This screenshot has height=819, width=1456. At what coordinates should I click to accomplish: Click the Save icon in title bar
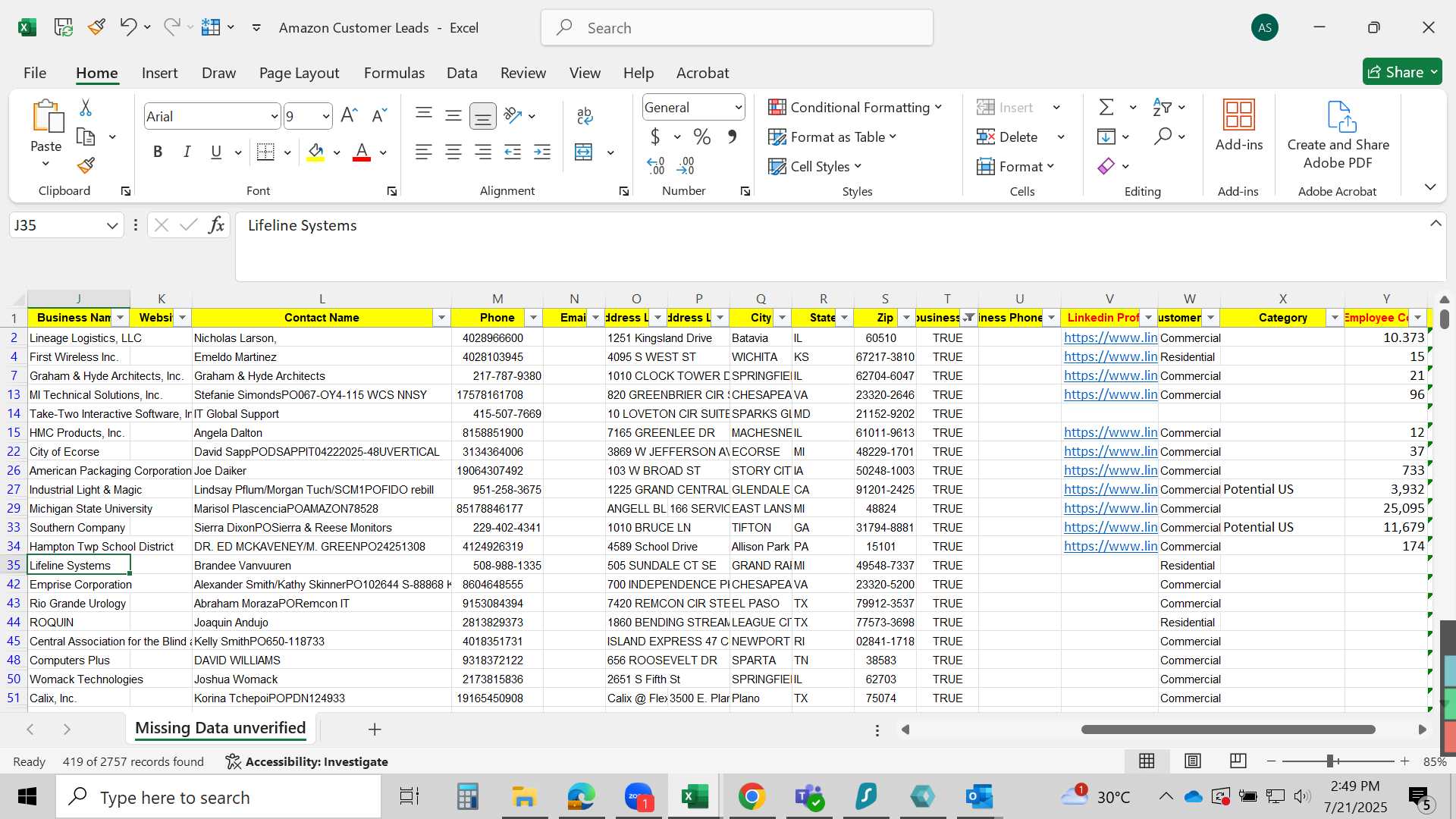[x=63, y=27]
